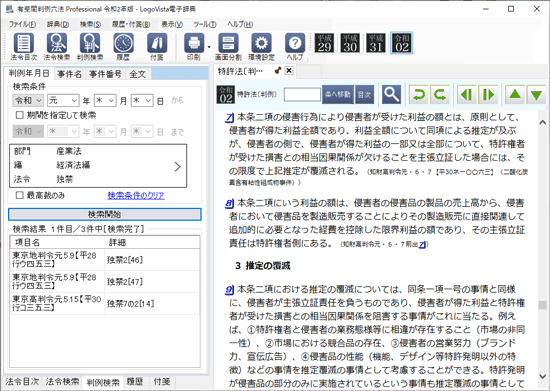Click the case note marker 7

[x=229, y=117]
